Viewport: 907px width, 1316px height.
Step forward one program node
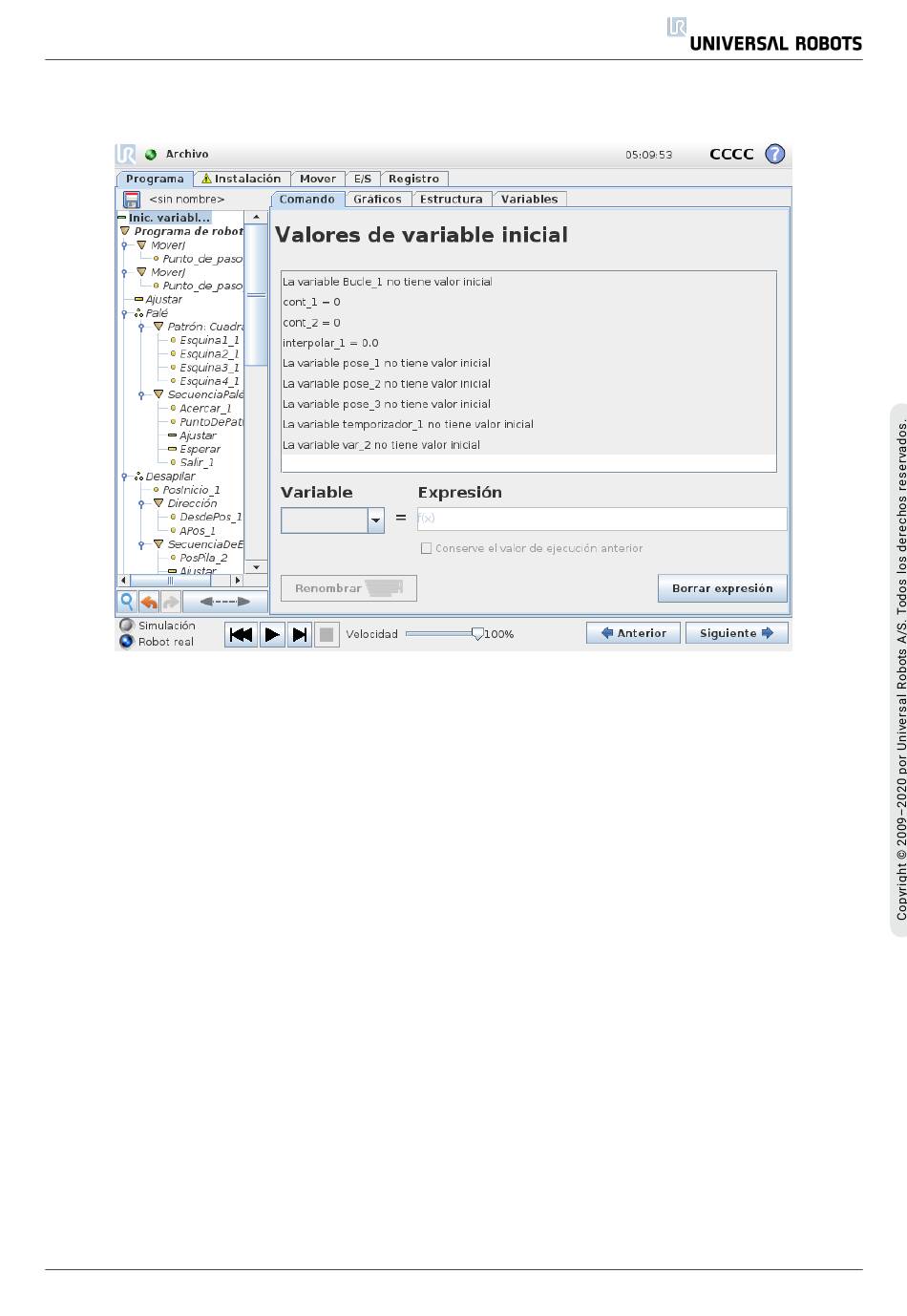[300, 634]
